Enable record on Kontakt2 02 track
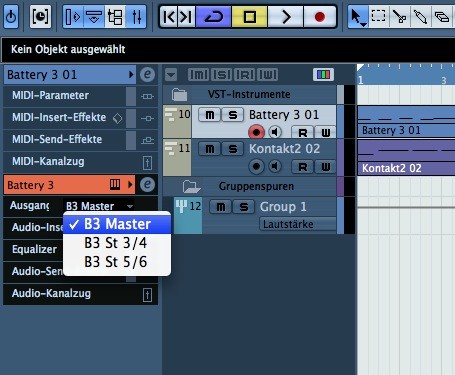Screen dimensions: 455x375 pos(256,166)
